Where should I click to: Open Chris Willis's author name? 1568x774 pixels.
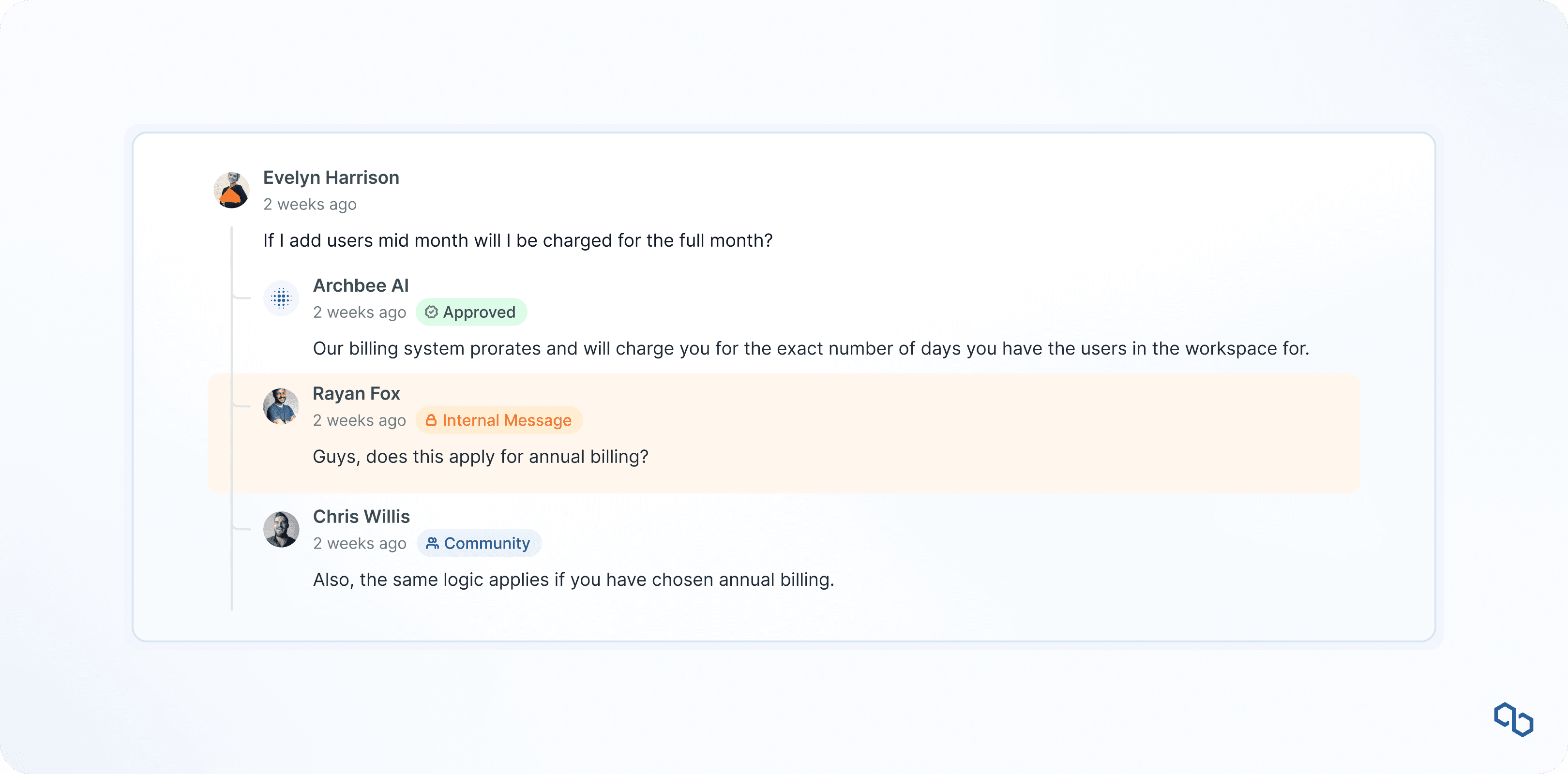pos(361,517)
